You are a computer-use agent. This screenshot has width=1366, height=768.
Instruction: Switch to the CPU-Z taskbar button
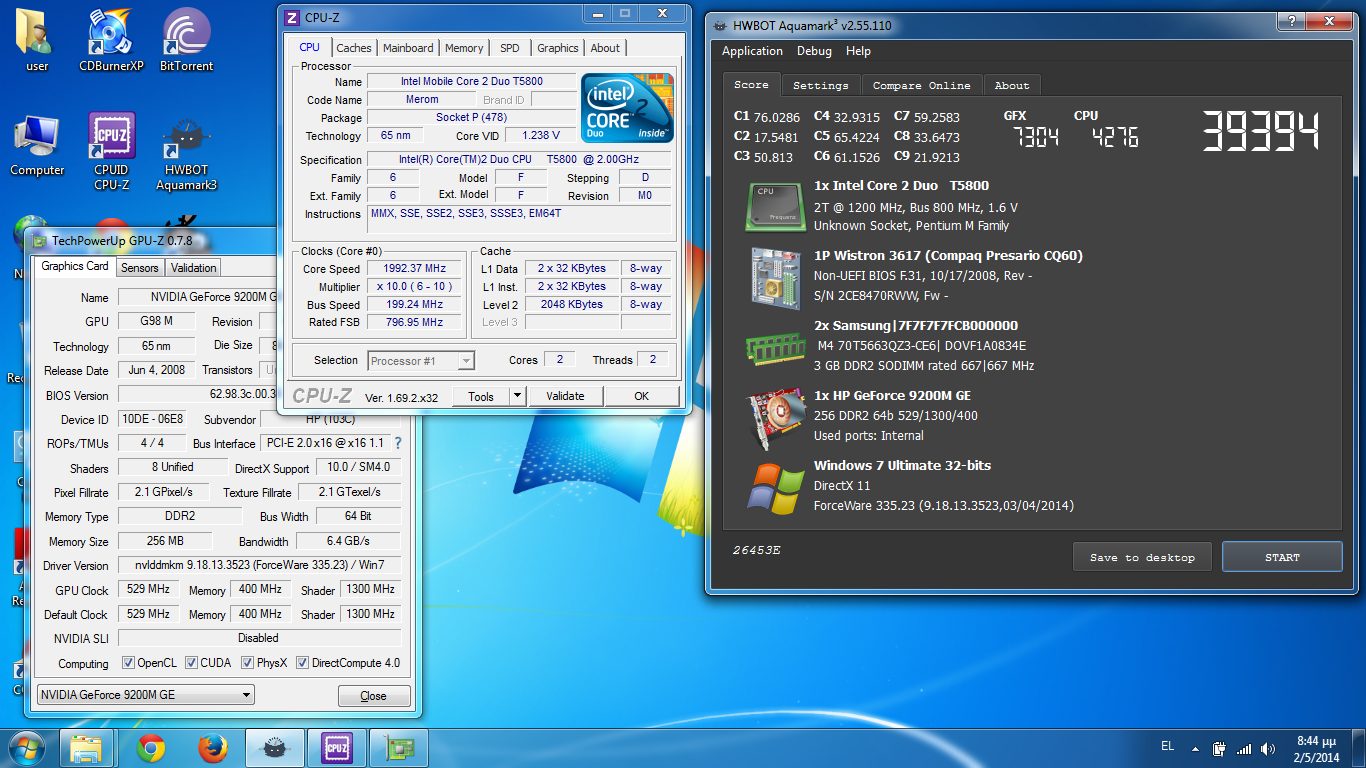pyautogui.click(x=336, y=747)
